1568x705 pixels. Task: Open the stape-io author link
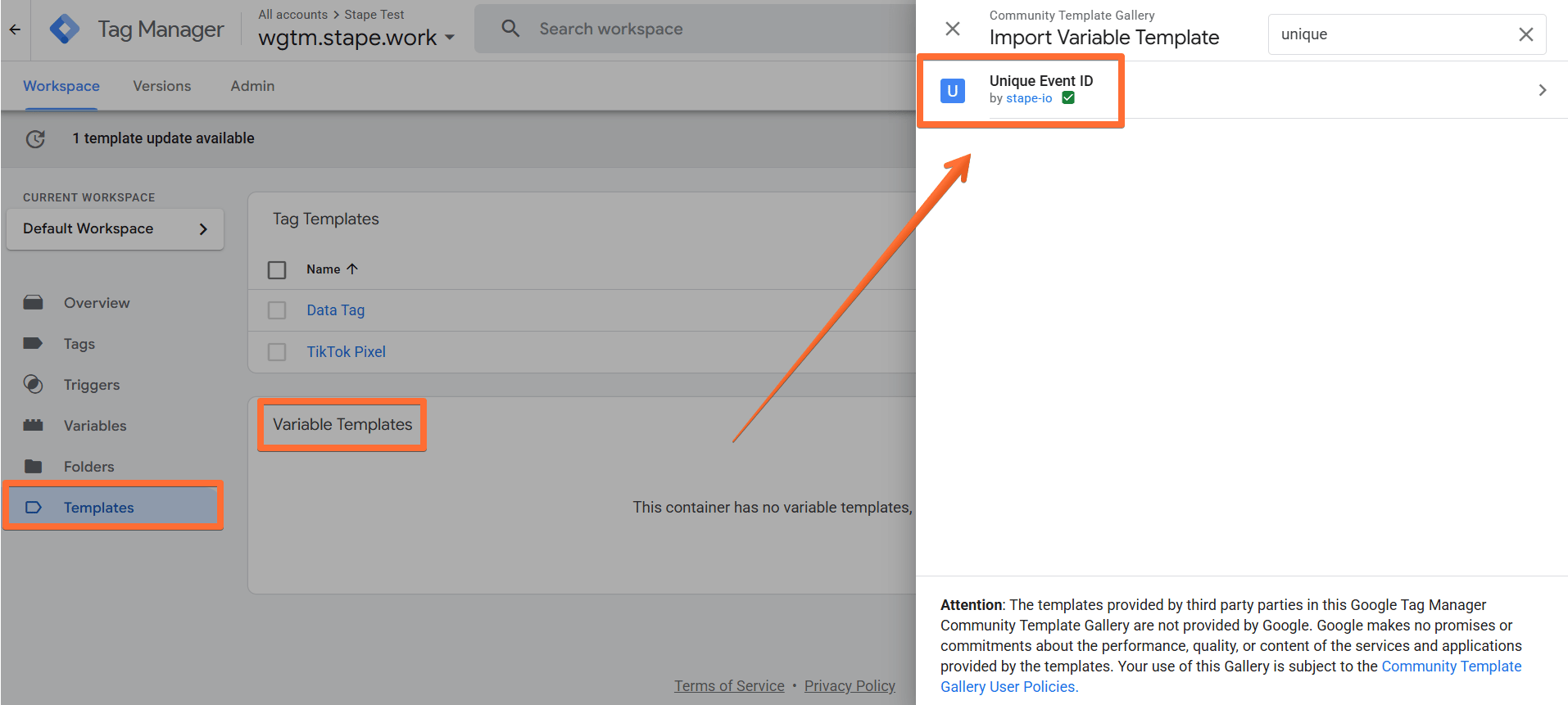1029,98
